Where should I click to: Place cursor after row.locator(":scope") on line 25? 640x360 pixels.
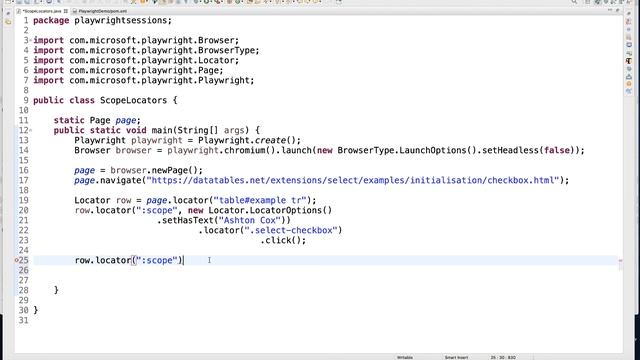point(183,260)
